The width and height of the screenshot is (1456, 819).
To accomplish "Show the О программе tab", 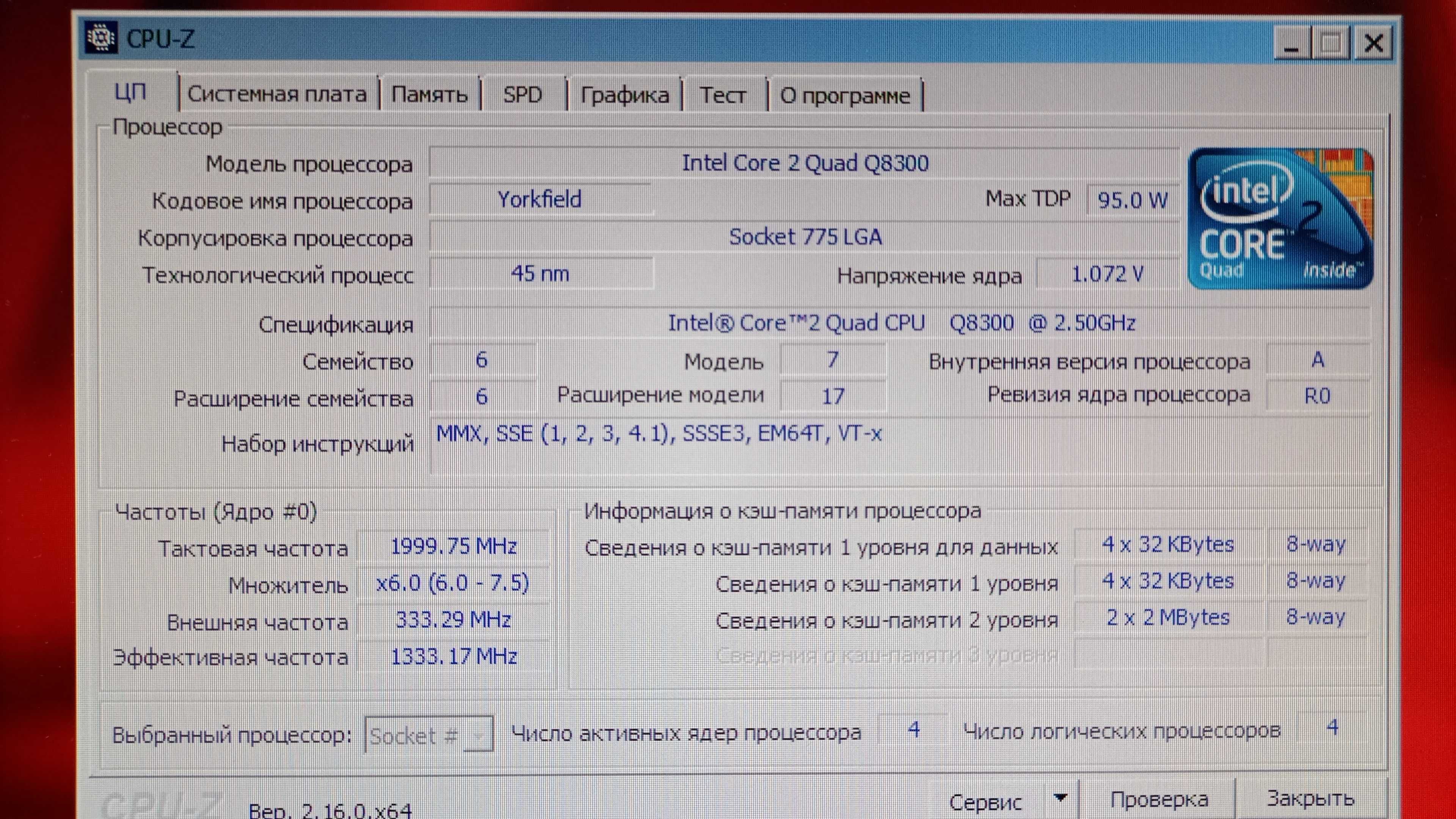I will 845,96.
